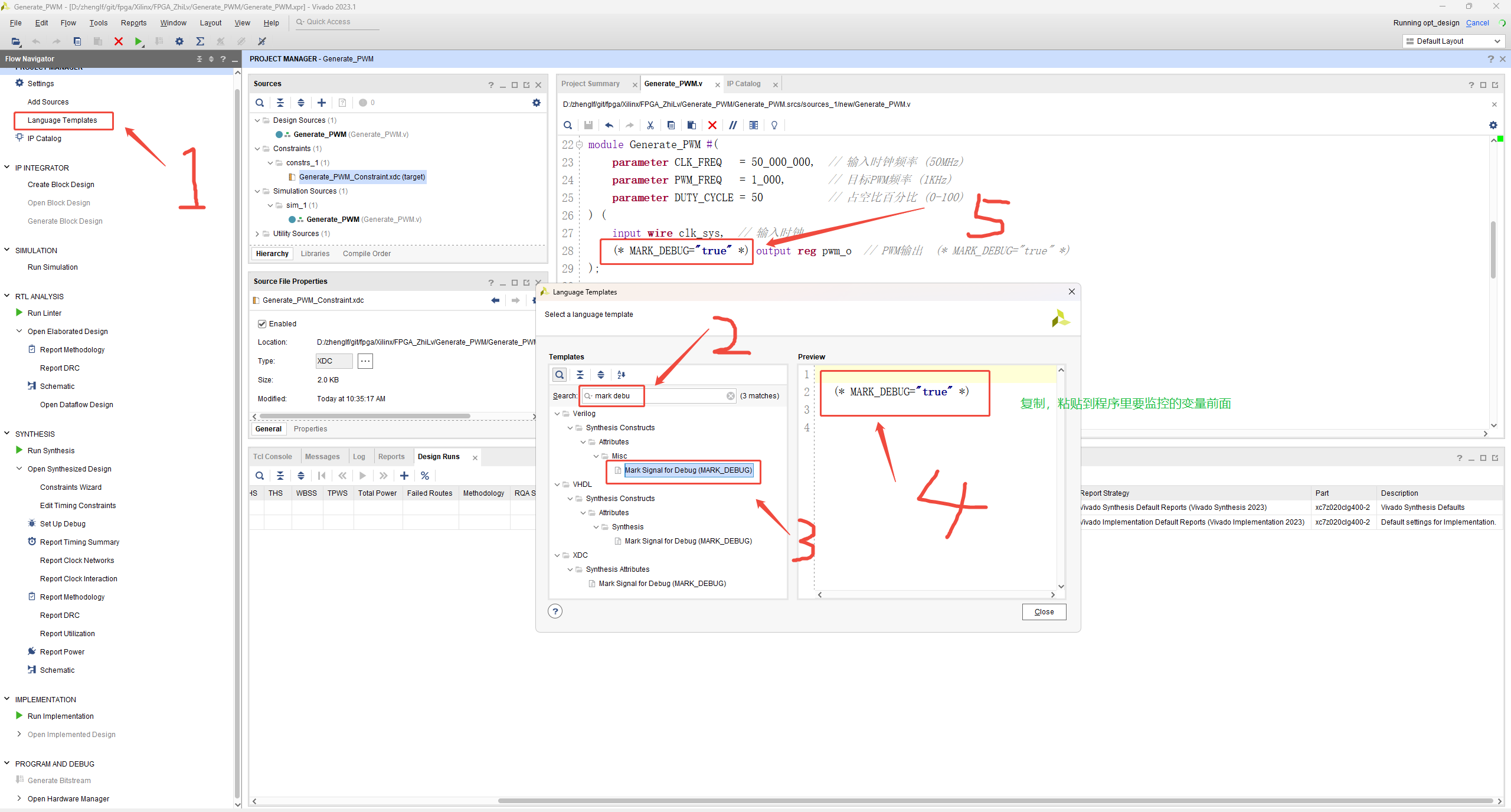This screenshot has width=1511, height=812.
Task: Collapse the Design Sources tree node
Action: (257, 120)
